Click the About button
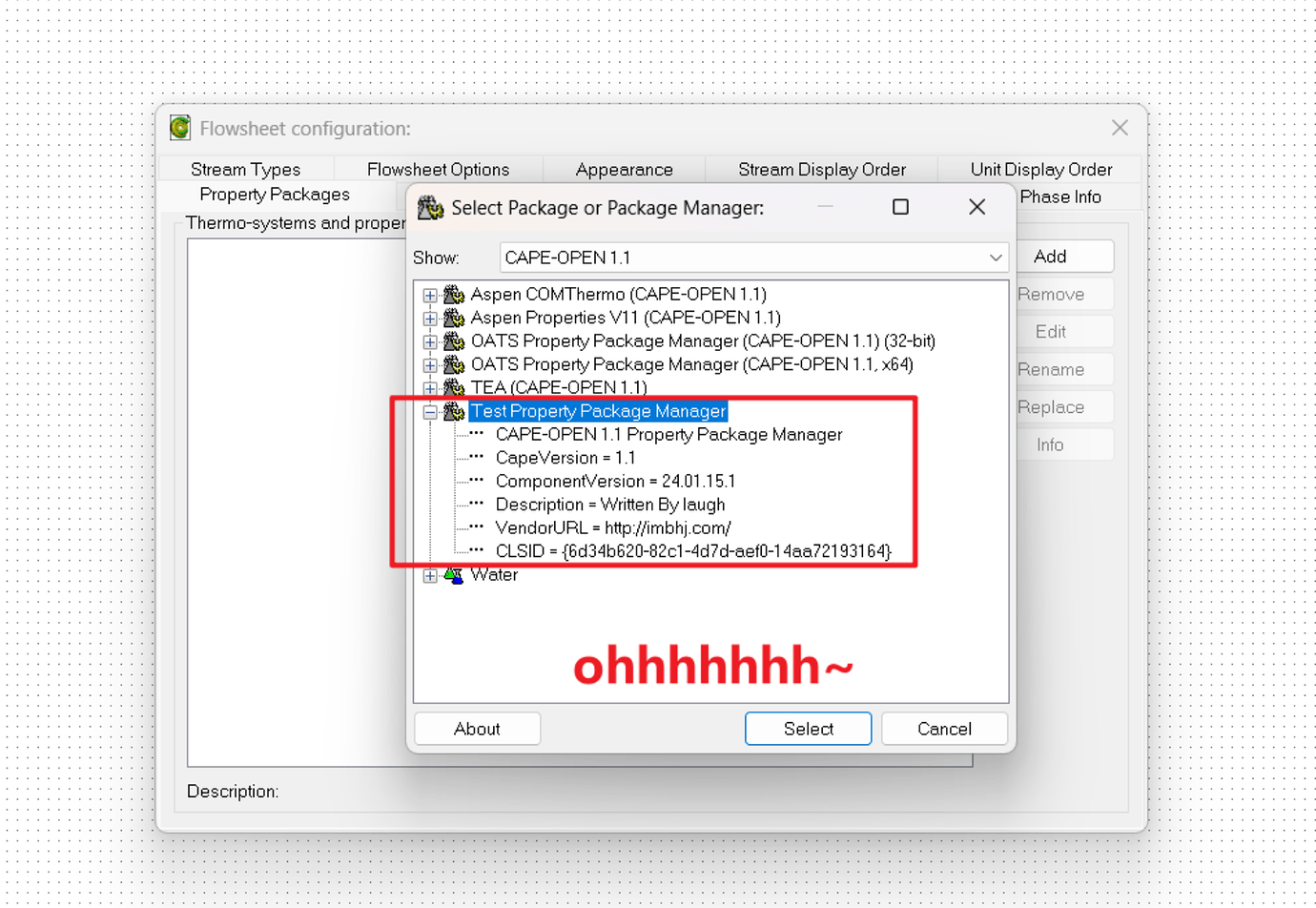 477,729
